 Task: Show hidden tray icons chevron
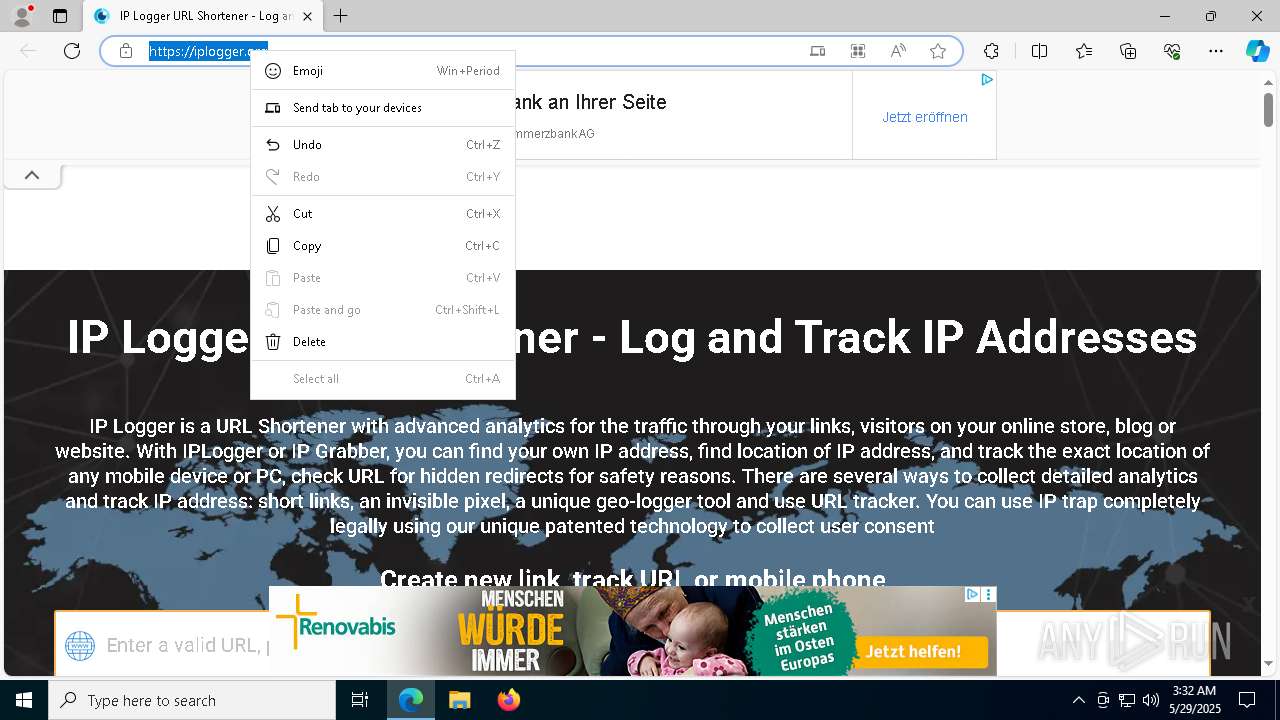1078,700
